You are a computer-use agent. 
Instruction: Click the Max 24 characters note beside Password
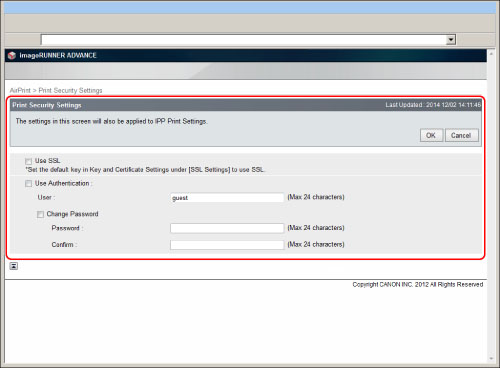point(316,228)
